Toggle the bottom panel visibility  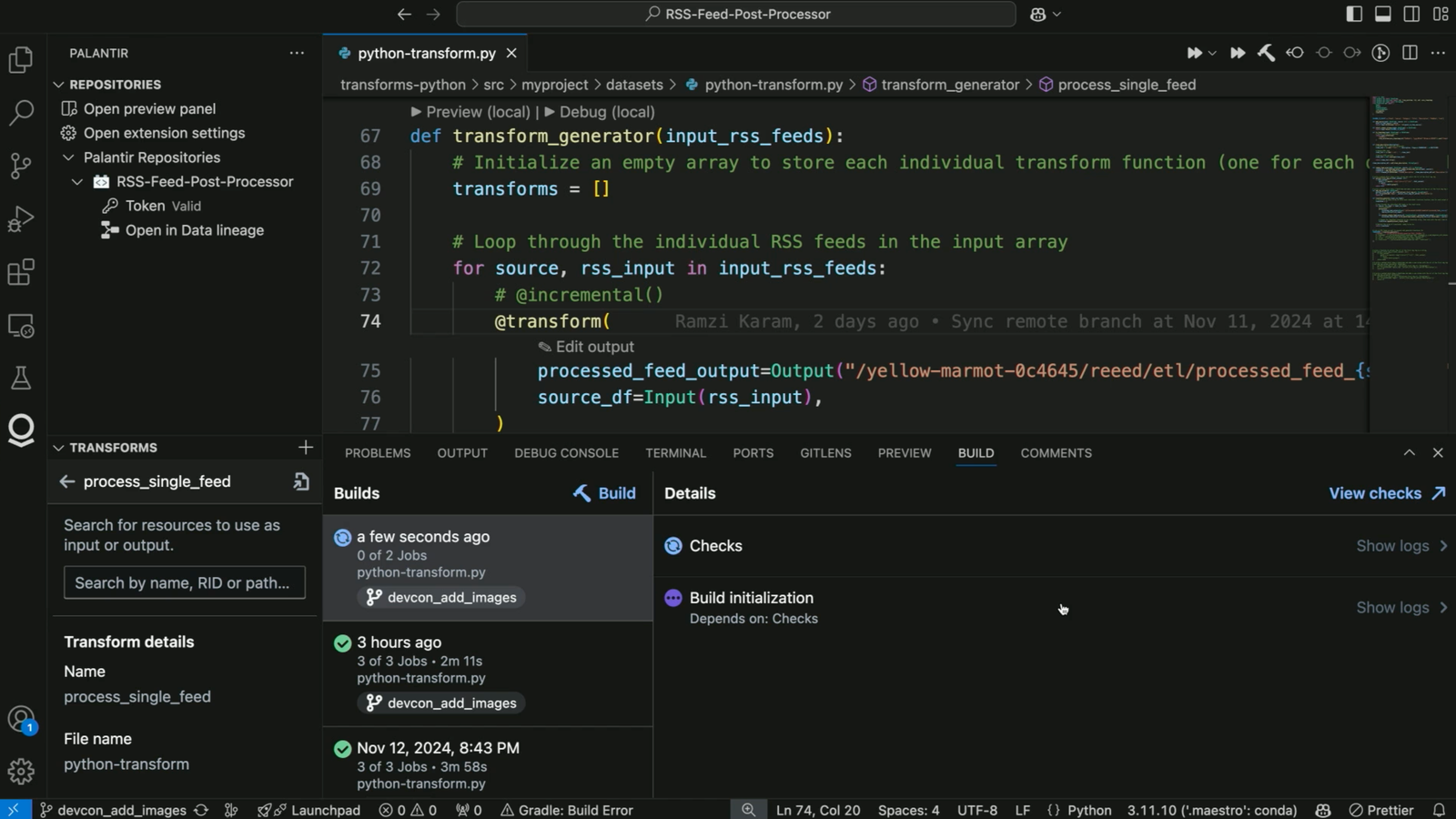[1382, 14]
